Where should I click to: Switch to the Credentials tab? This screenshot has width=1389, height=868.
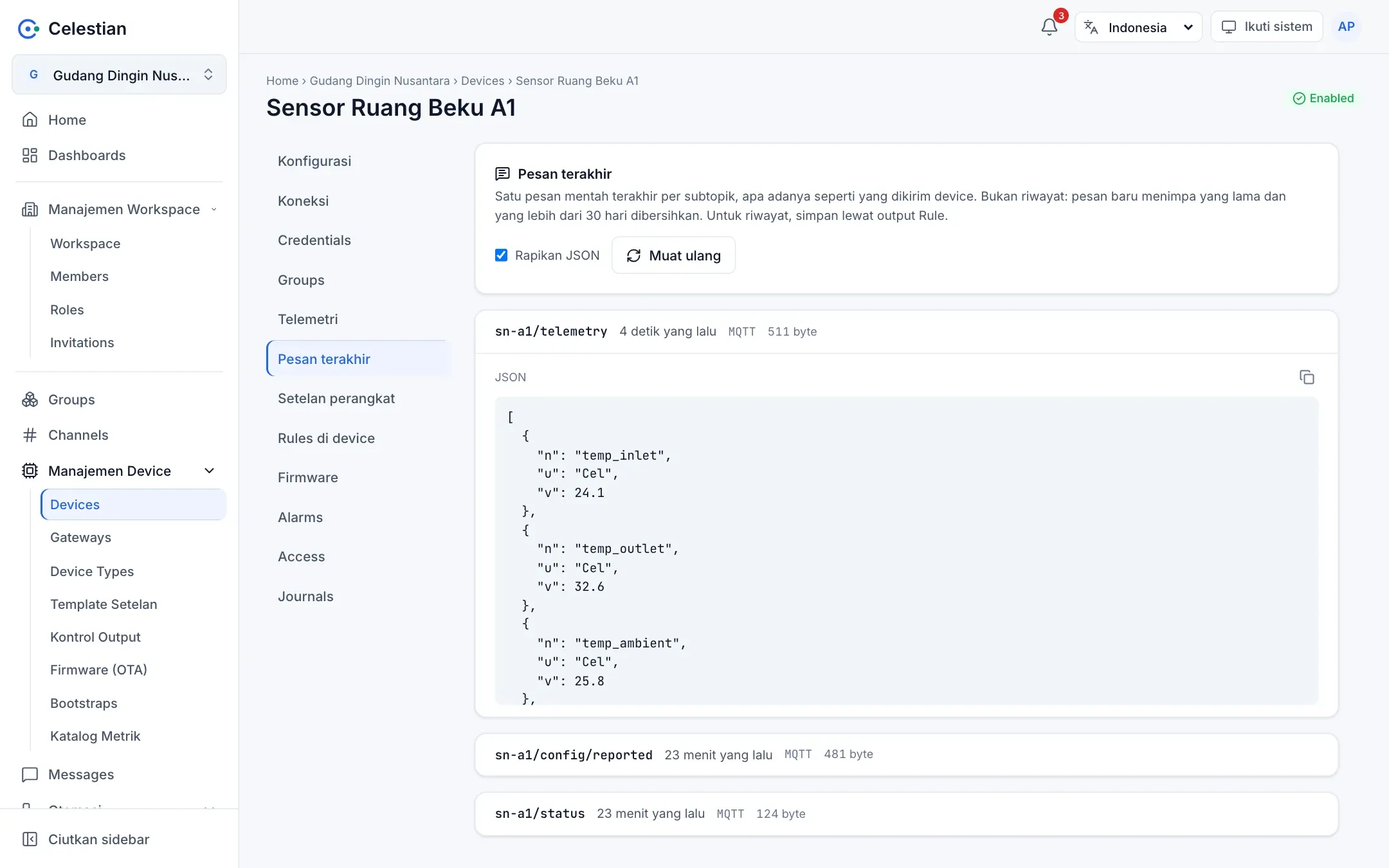click(x=358, y=240)
